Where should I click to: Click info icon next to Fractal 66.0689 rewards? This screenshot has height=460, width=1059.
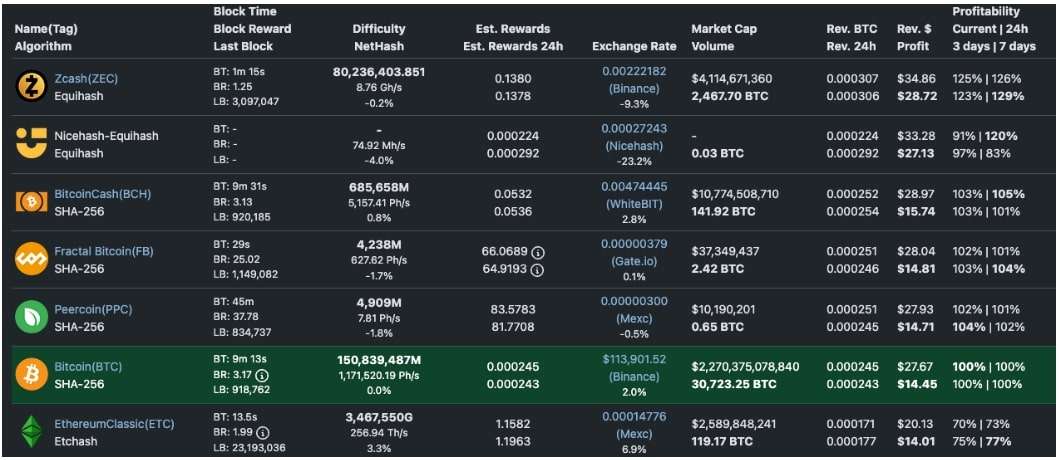[x=537, y=252]
